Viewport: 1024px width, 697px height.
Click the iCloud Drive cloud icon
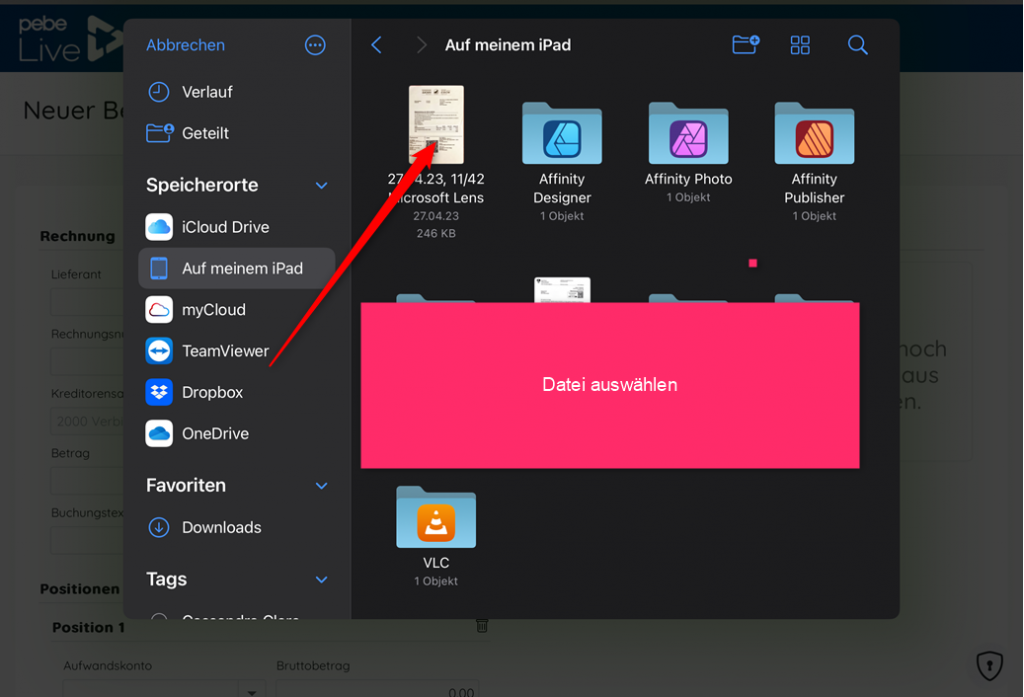(159, 227)
